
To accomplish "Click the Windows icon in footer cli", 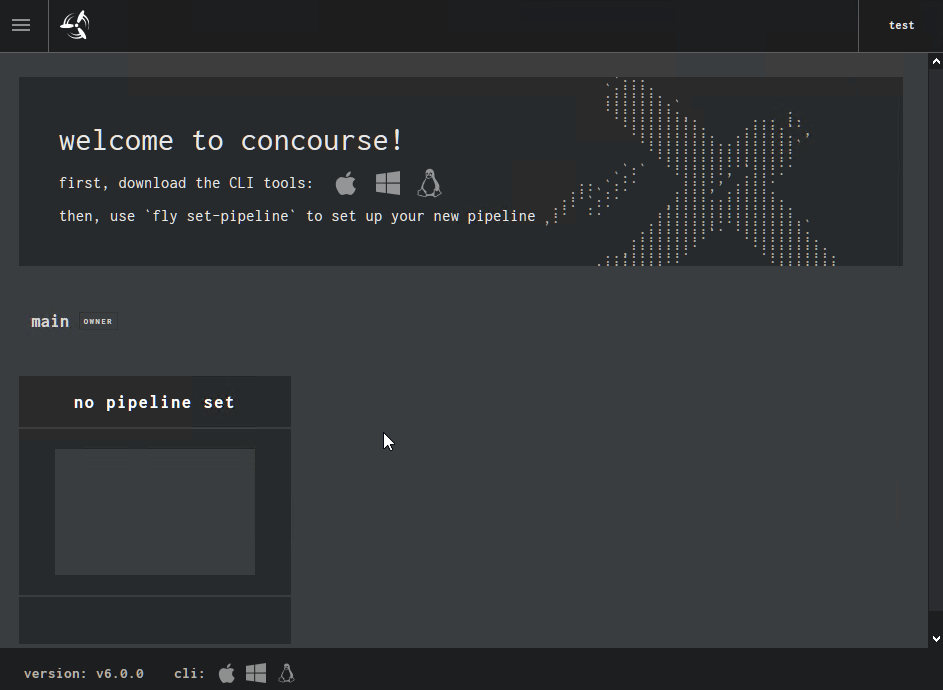I will [x=256, y=673].
